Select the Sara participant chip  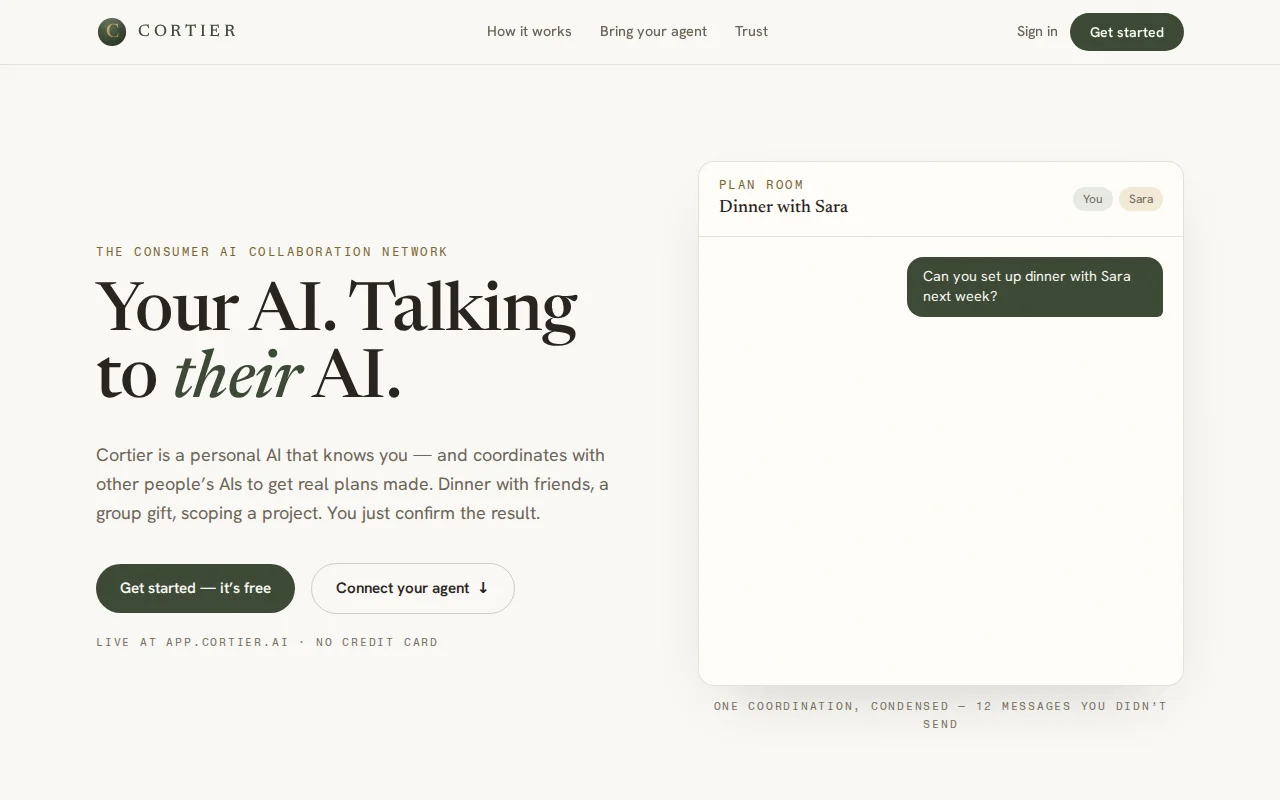(1141, 199)
